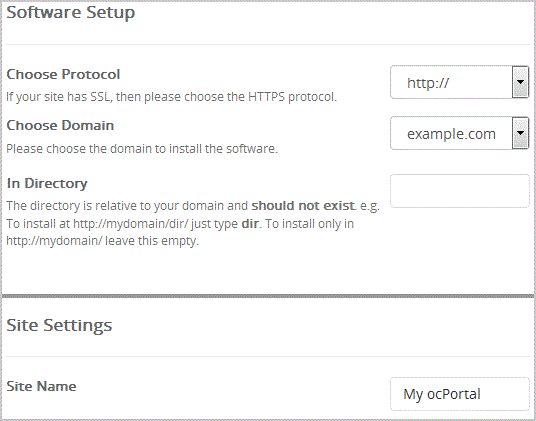Click the http://mydomain/dir/ example text
The width and height of the screenshot is (536, 421).
[131, 224]
